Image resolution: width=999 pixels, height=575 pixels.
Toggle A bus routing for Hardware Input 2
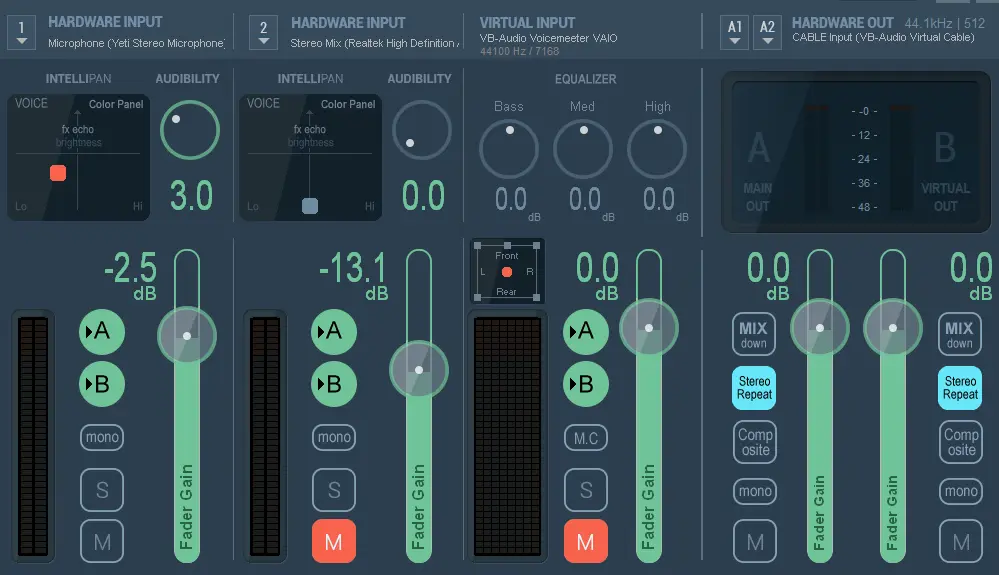(x=334, y=331)
